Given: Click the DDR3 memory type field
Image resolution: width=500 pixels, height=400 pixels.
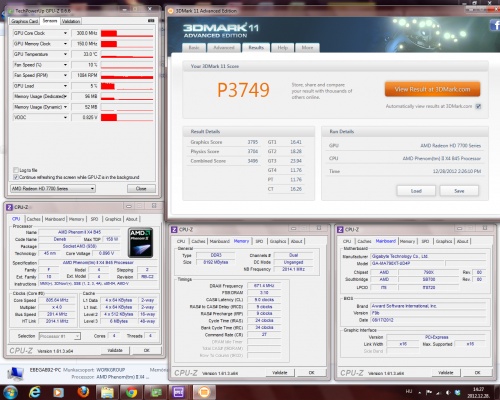Looking at the screenshot, I should [216, 255].
